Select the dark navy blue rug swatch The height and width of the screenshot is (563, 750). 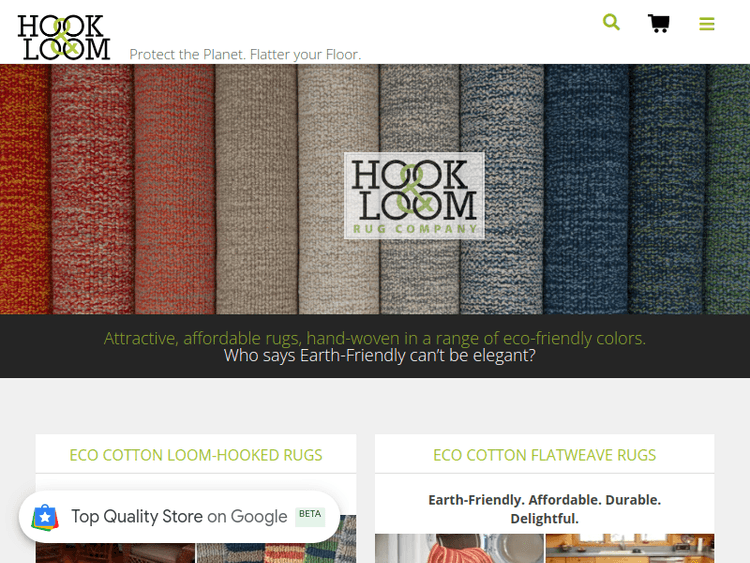click(x=586, y=189)
